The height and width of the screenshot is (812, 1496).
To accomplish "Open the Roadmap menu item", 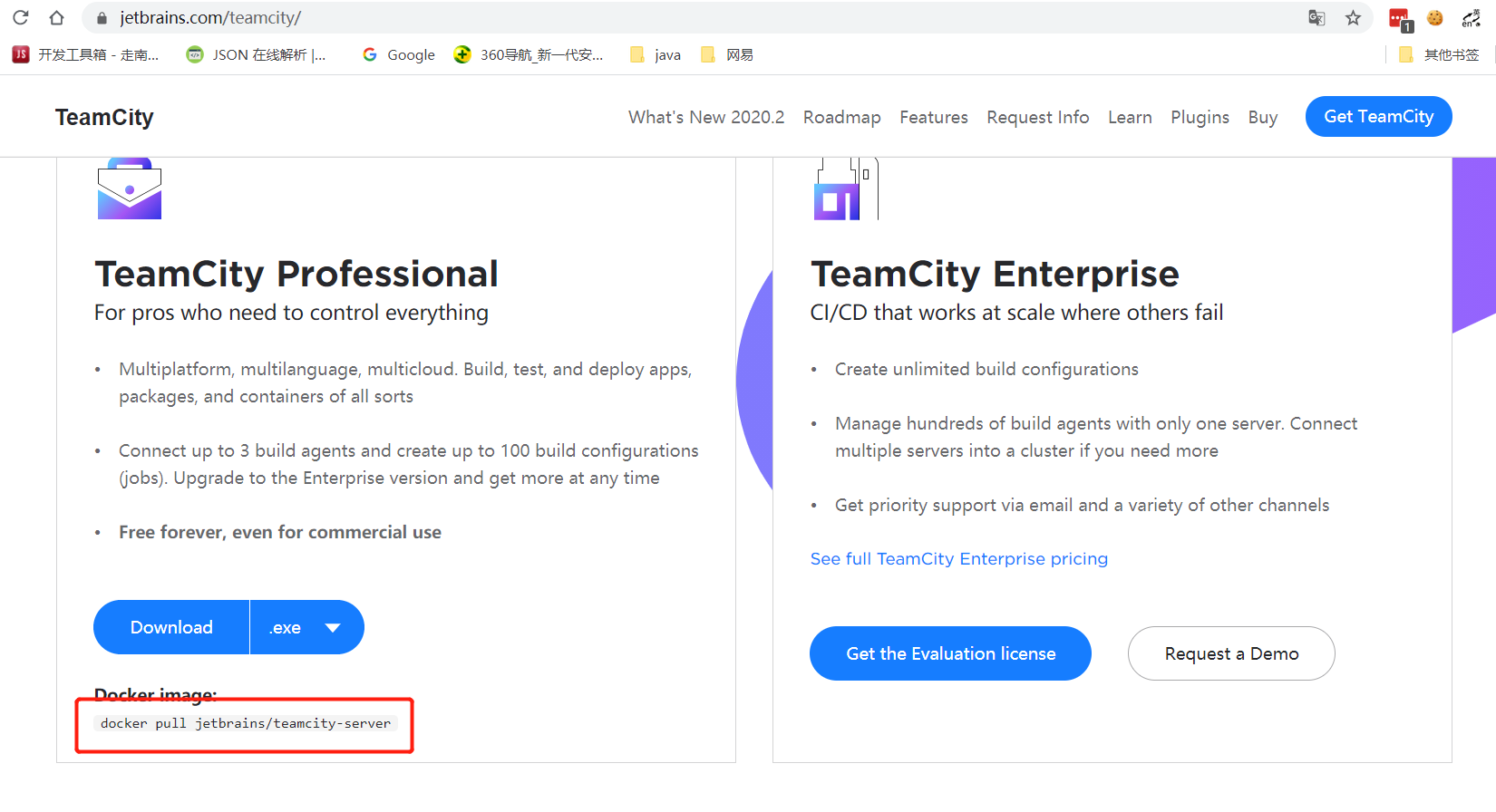I will 841,117.
